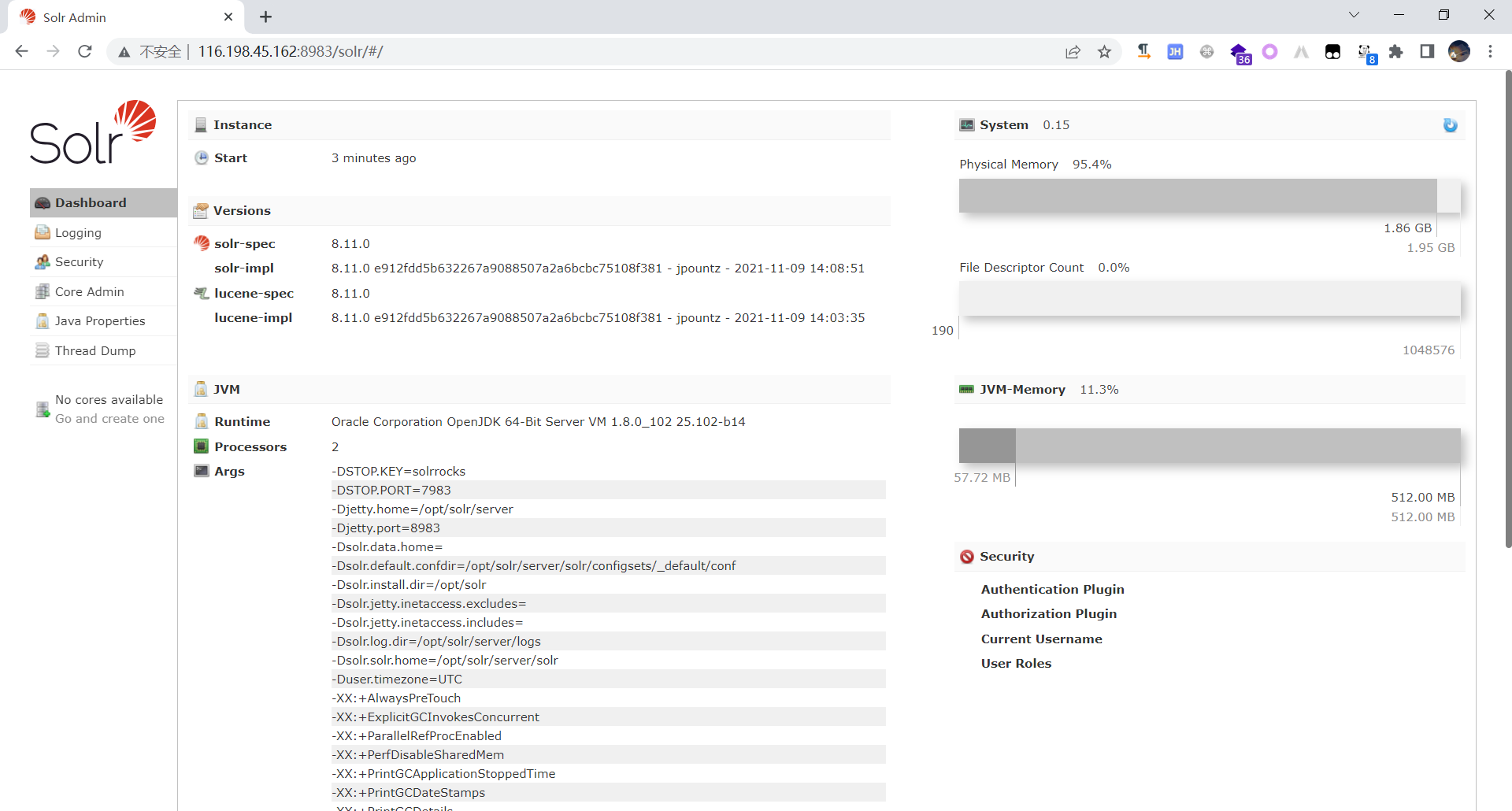Open the Logging page

78,232
